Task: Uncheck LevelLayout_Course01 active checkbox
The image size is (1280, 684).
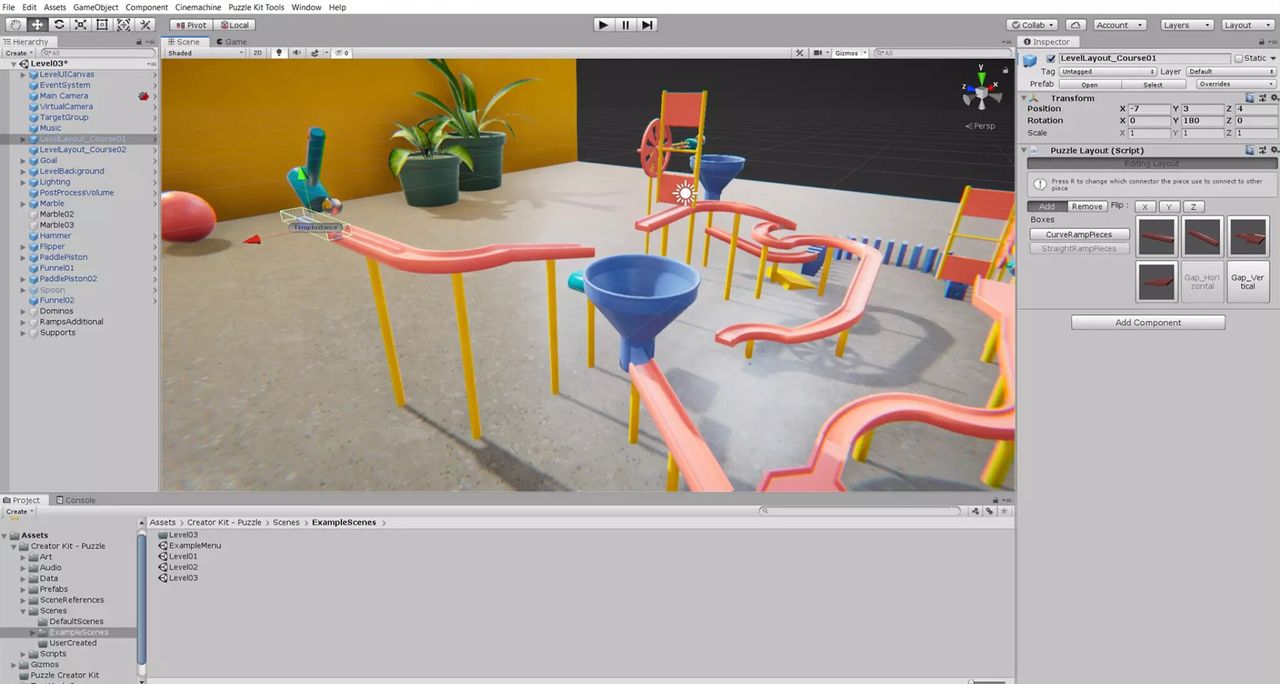Action: tap(1050, 58)
